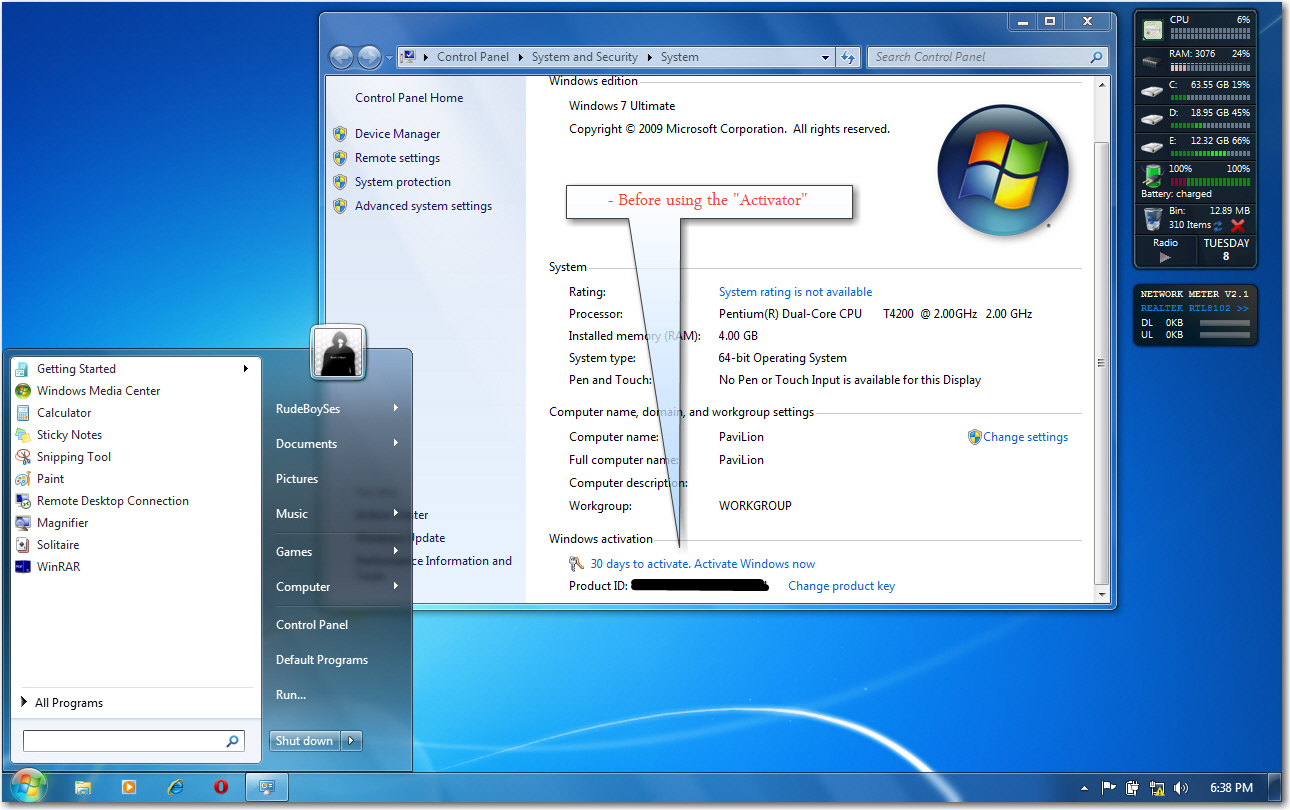Click the Remote settings shield icon

340,157
